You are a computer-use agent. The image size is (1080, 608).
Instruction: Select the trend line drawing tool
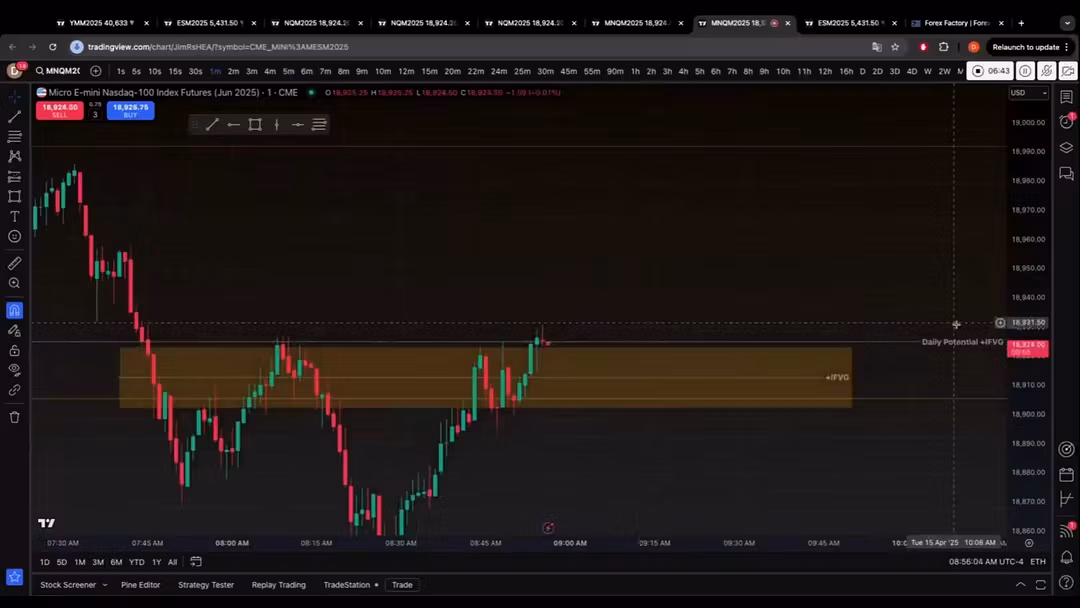[14, 116]
